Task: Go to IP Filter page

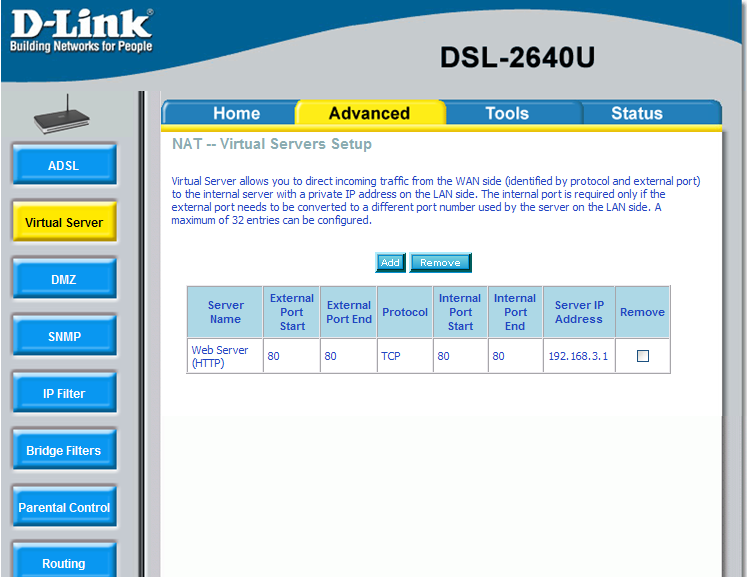Action: click(64, 393)
